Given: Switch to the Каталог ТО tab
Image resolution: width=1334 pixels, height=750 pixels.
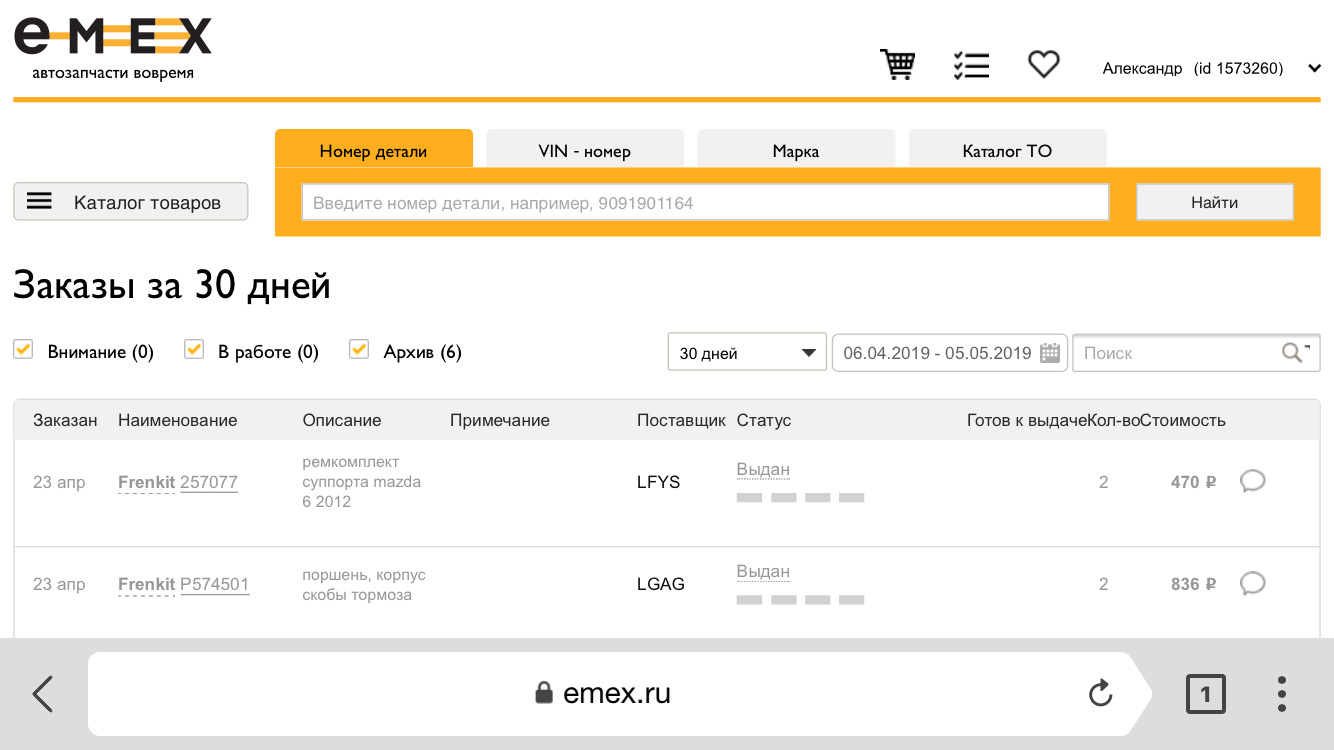Looking at the screenshot, I should tap(1007, 149).
